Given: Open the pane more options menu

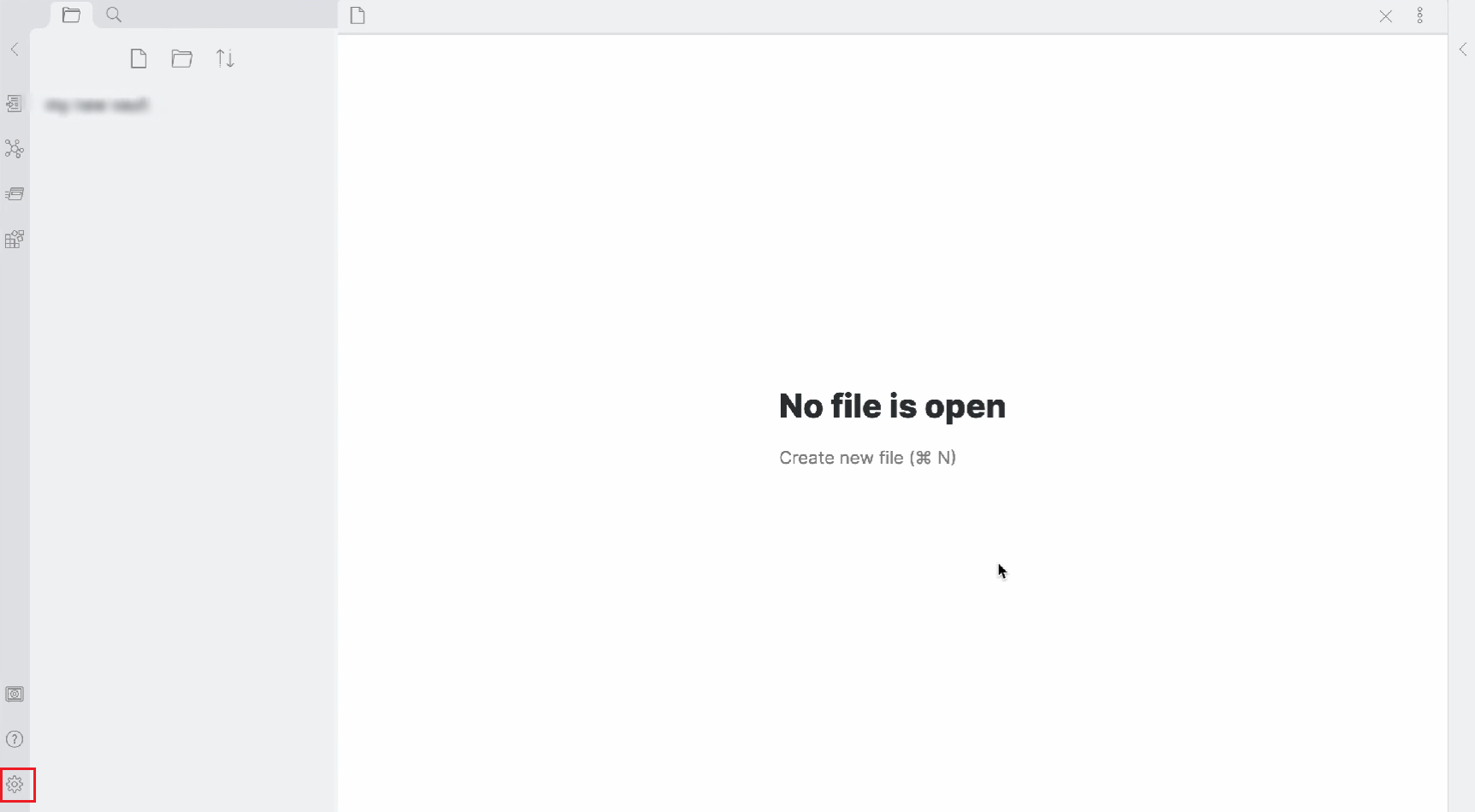Looking at the screenshot, I should pyautogui.click(x=1420, y=15).
